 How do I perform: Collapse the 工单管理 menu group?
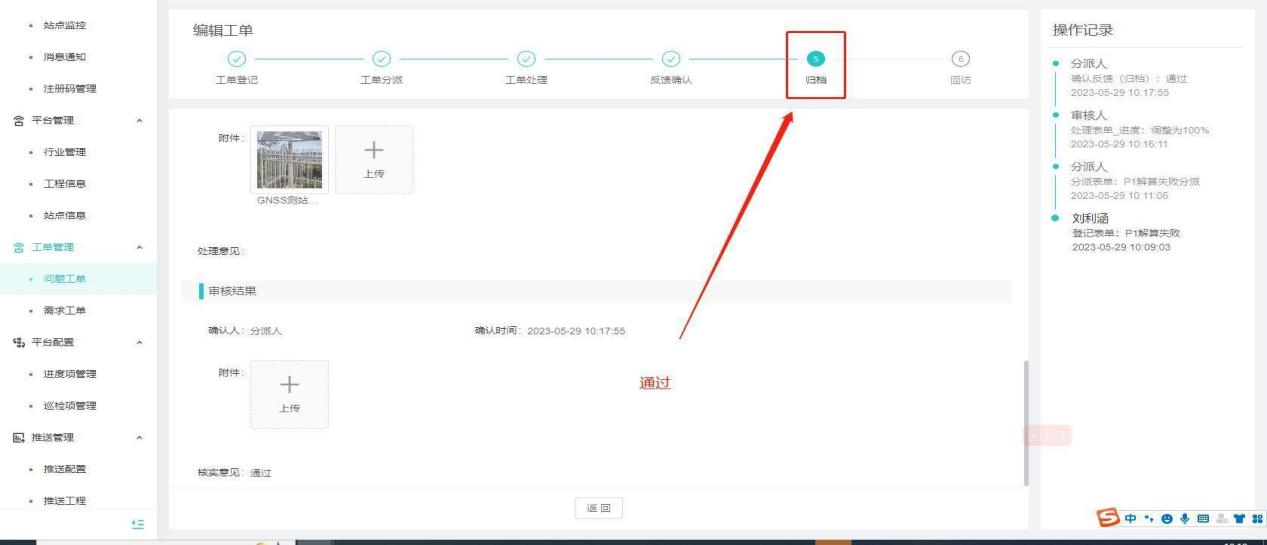[x=138, y=247]
